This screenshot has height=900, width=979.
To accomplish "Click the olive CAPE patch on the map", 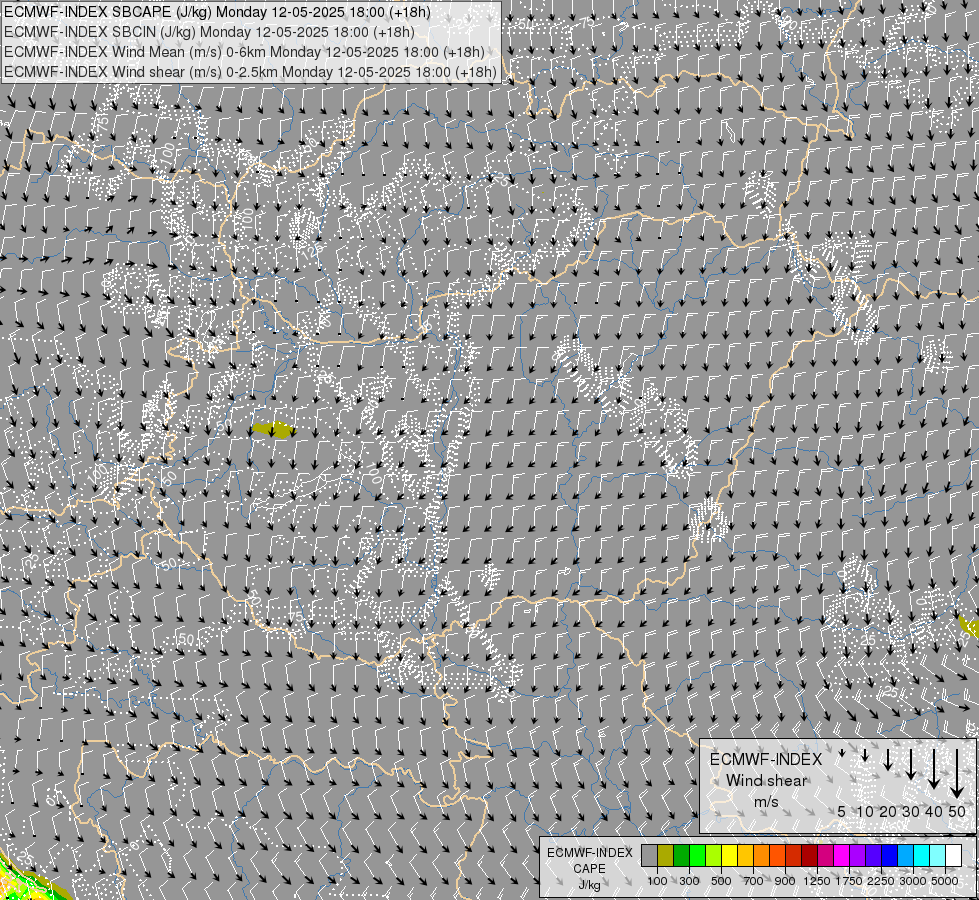I will [x=273, y=430].
